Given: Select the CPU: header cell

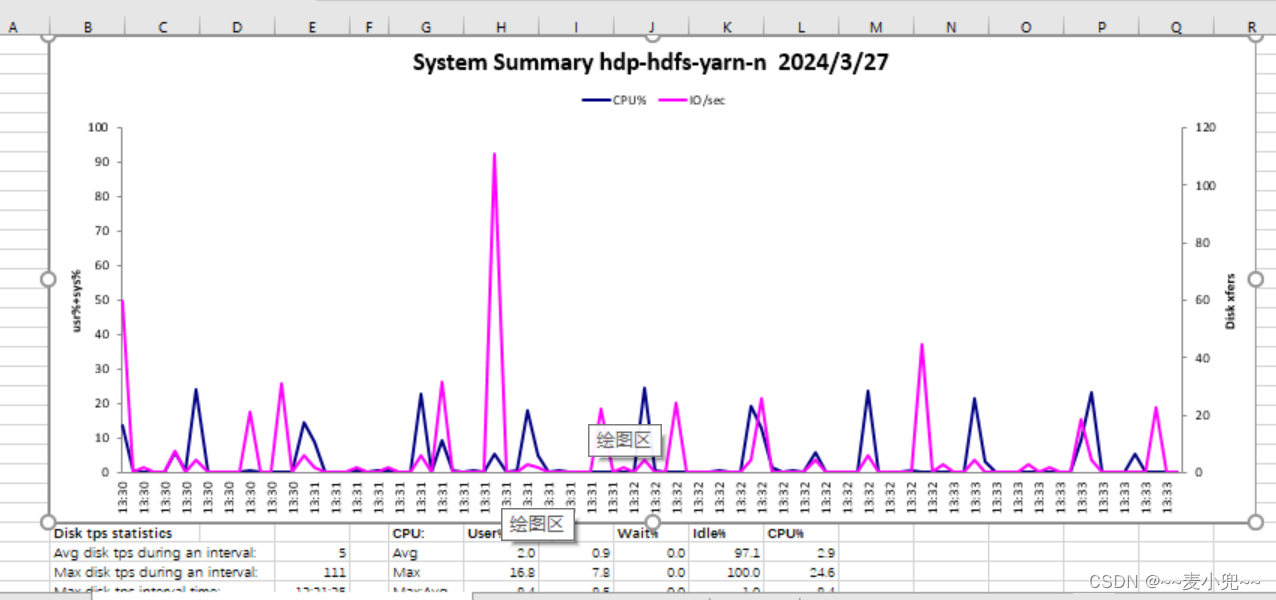Looking at the screenshot, I should pos(426,533).
